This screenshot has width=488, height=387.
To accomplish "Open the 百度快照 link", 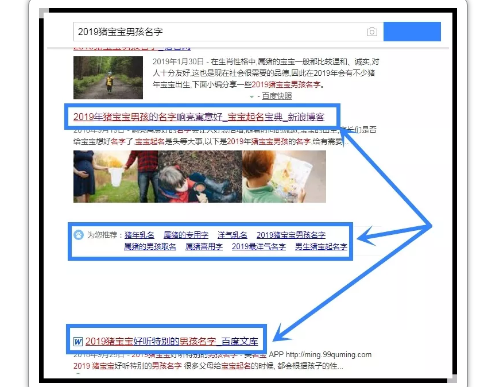I will pos(277,96).
